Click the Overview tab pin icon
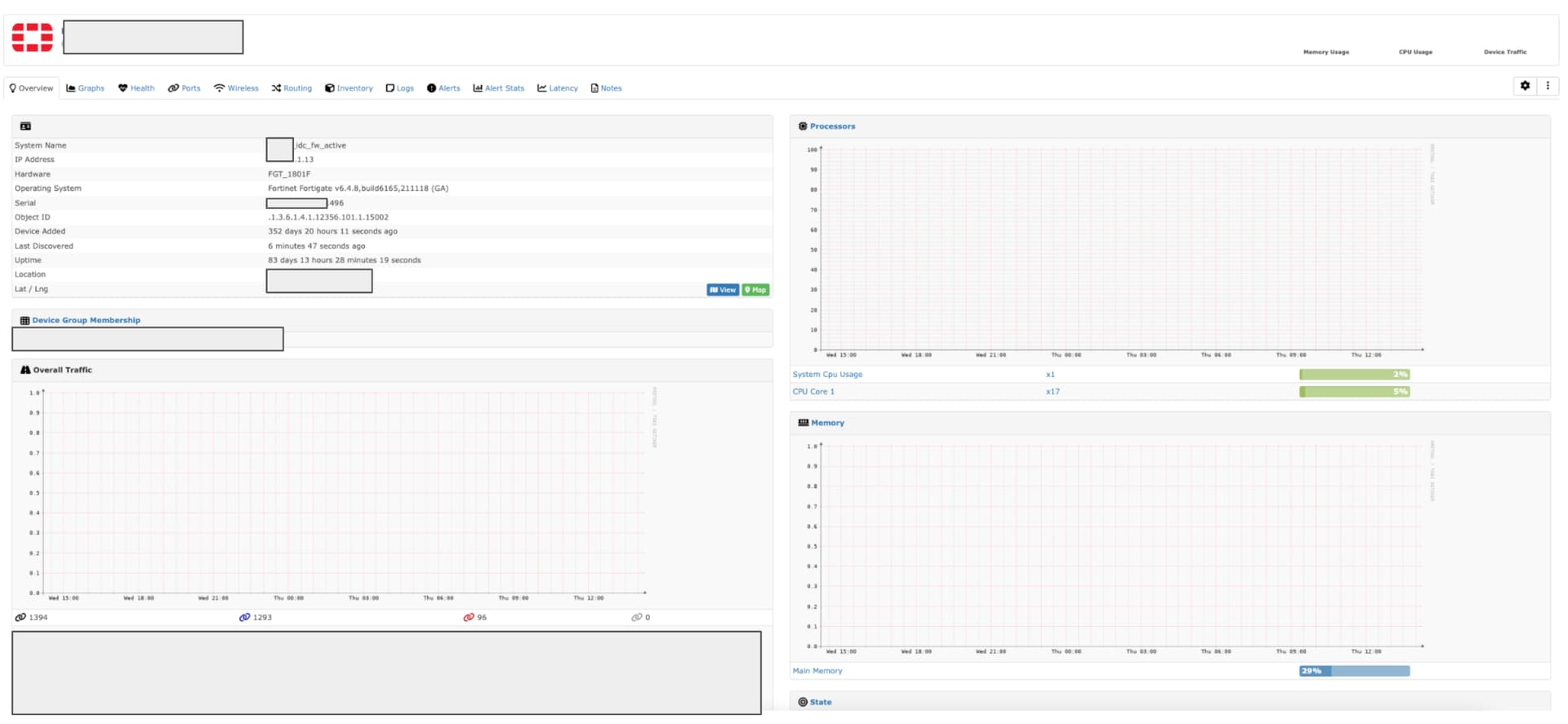Viewport: 1568px width, 724px height. pos(13,88)
